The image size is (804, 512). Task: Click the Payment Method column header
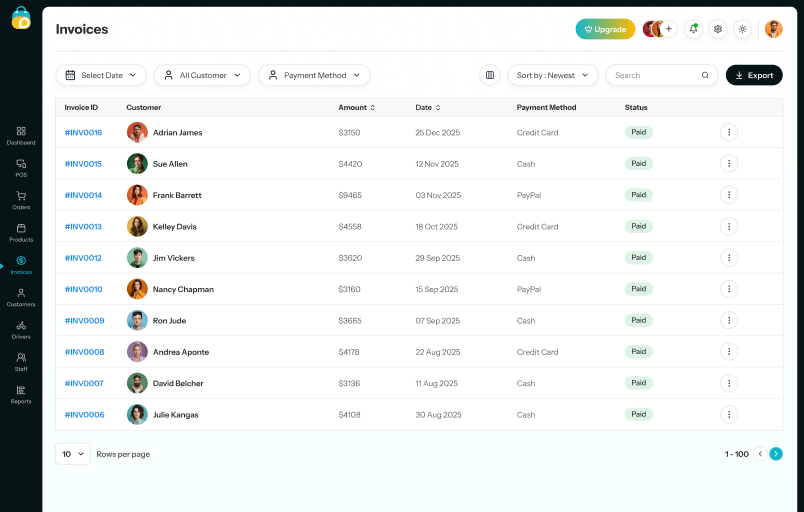(x=547, y=108)
